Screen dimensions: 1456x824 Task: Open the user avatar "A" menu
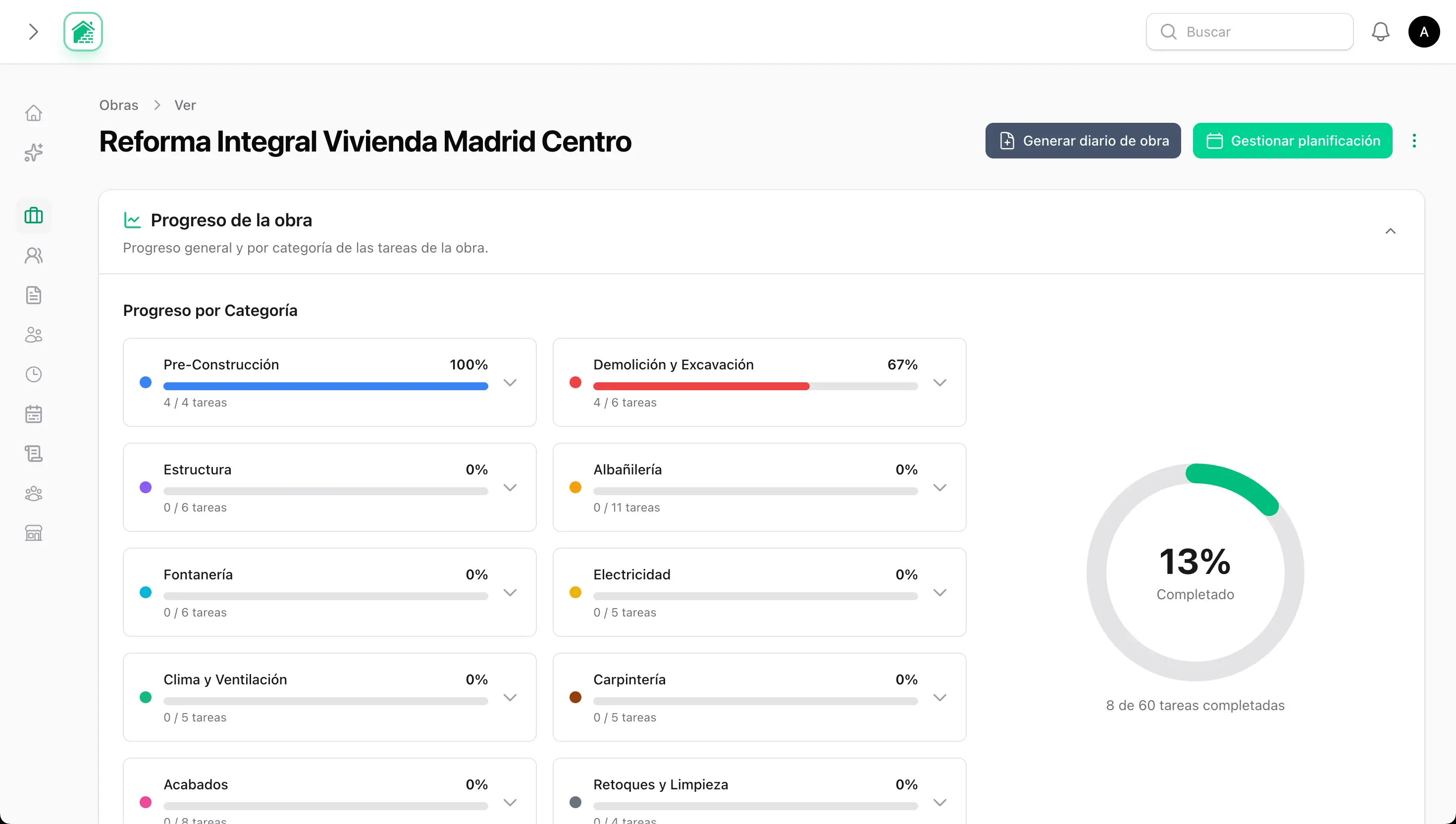1424,32
